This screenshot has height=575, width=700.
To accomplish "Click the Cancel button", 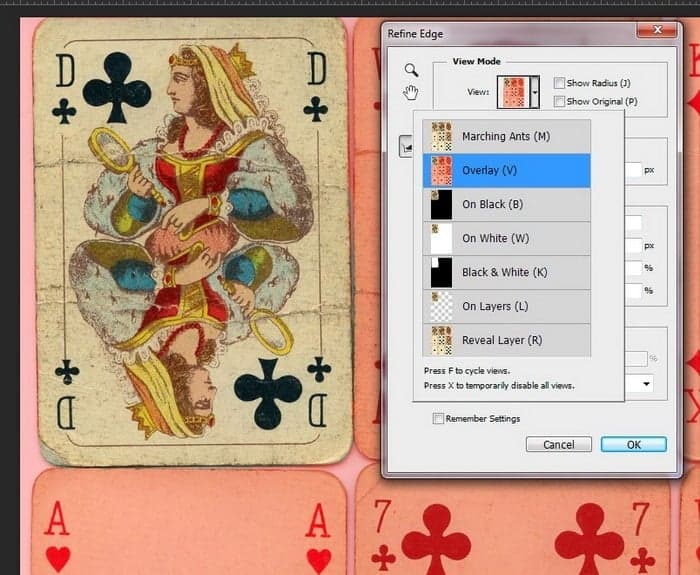I will click(x=558, y=444).
